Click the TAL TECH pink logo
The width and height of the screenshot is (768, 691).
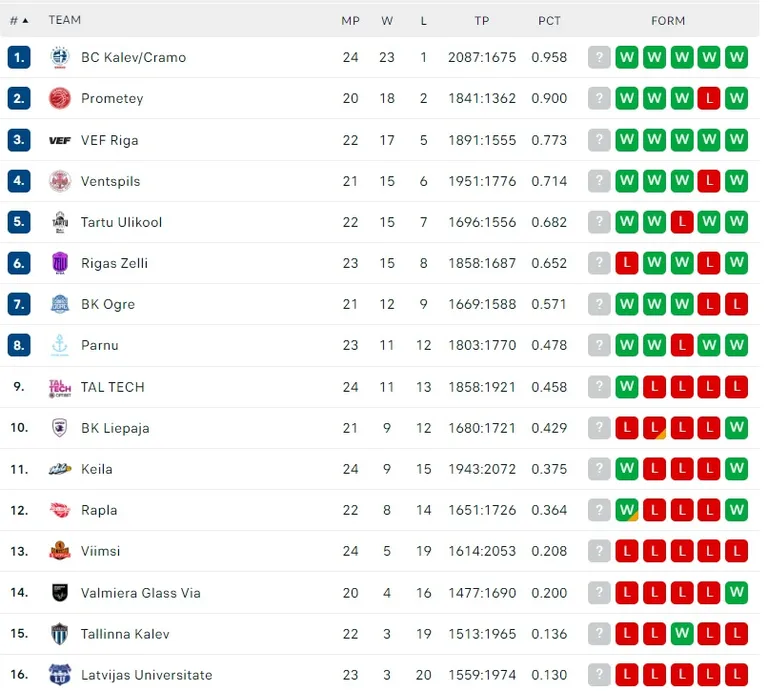point(60,387)
